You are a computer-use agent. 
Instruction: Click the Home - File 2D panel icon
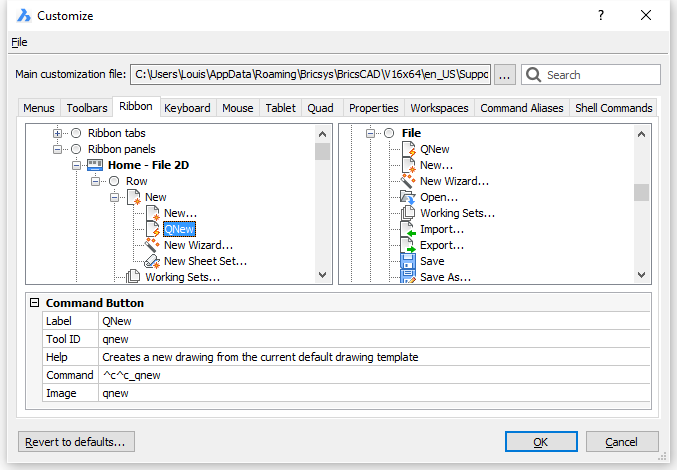95,165
